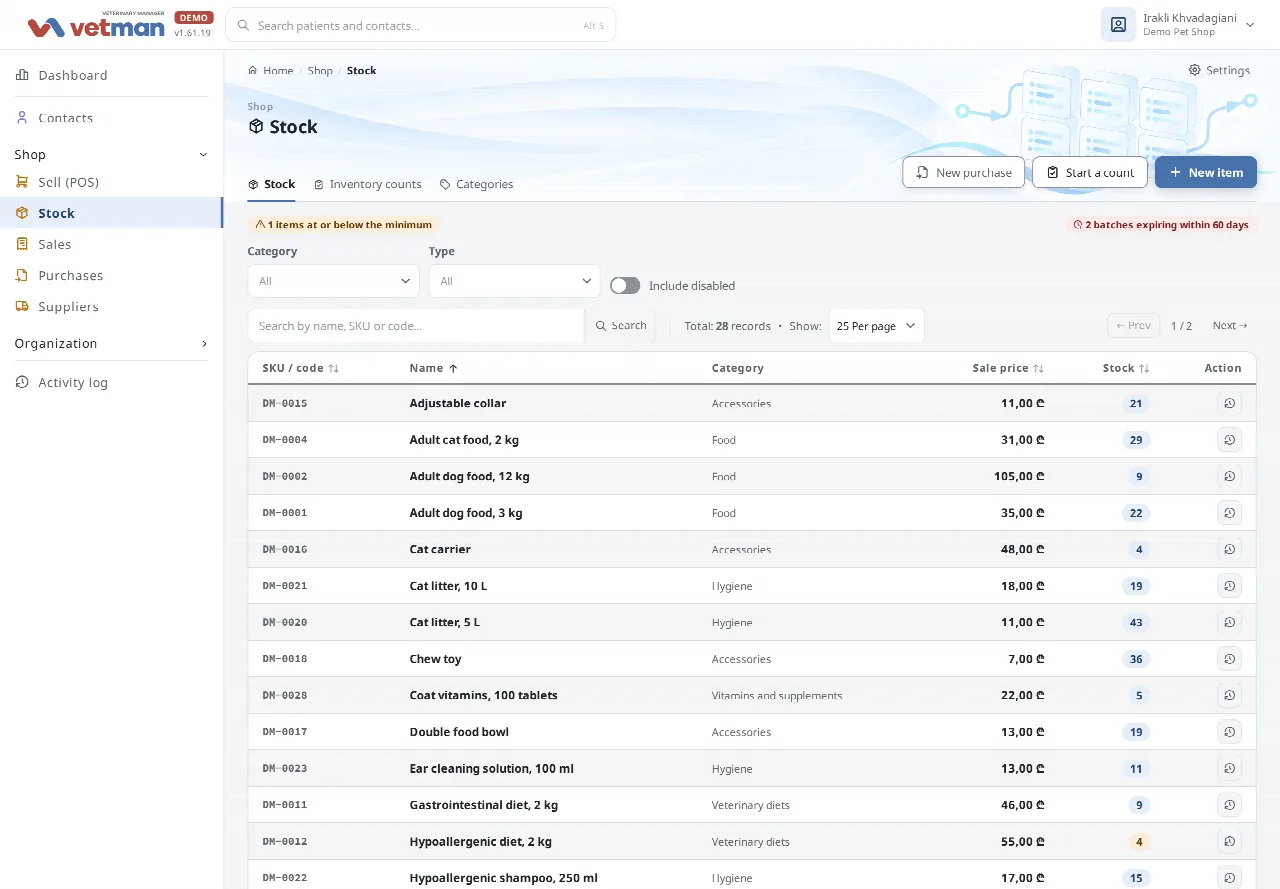Image resolution: width=1280 pixels, height=889 pixels.
Task: Click the user profile avatar icon
Action: coord(1118,24)
